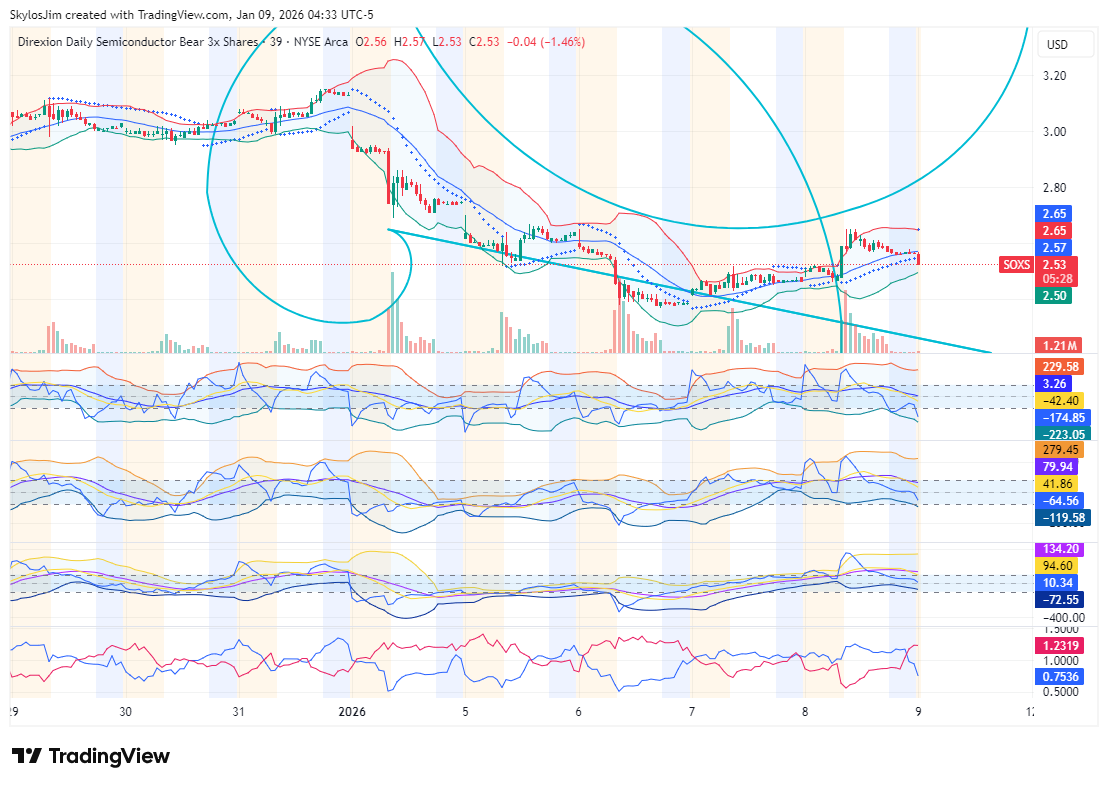Click the pink '1.2319' indicator value
The width and height of the screenshot is (1108, 786).
point(1060,645)
